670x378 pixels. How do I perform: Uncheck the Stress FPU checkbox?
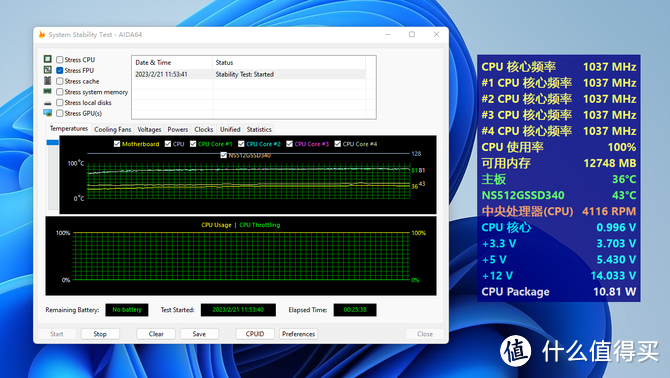60,70
